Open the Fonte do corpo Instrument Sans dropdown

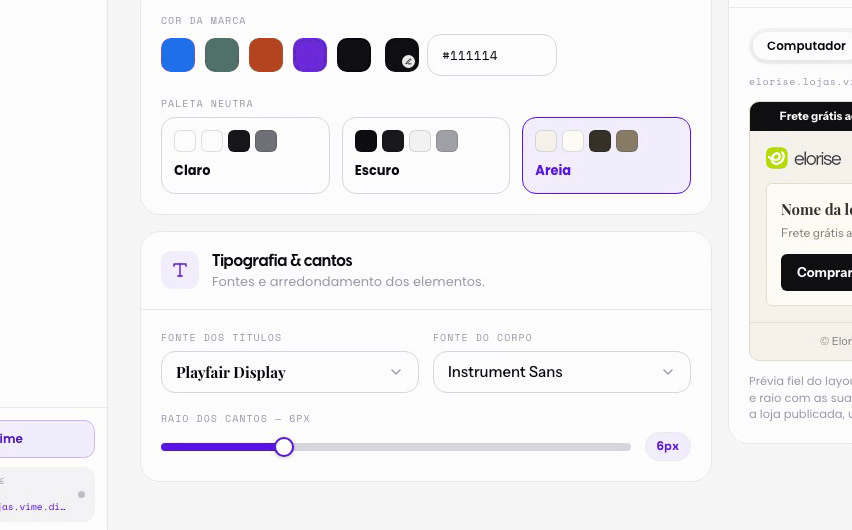562,372
